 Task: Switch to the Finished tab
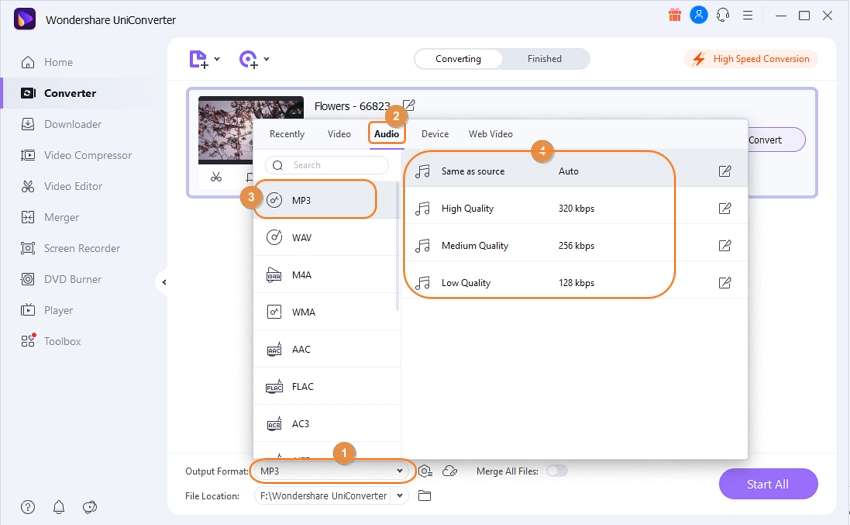[544, 59]
